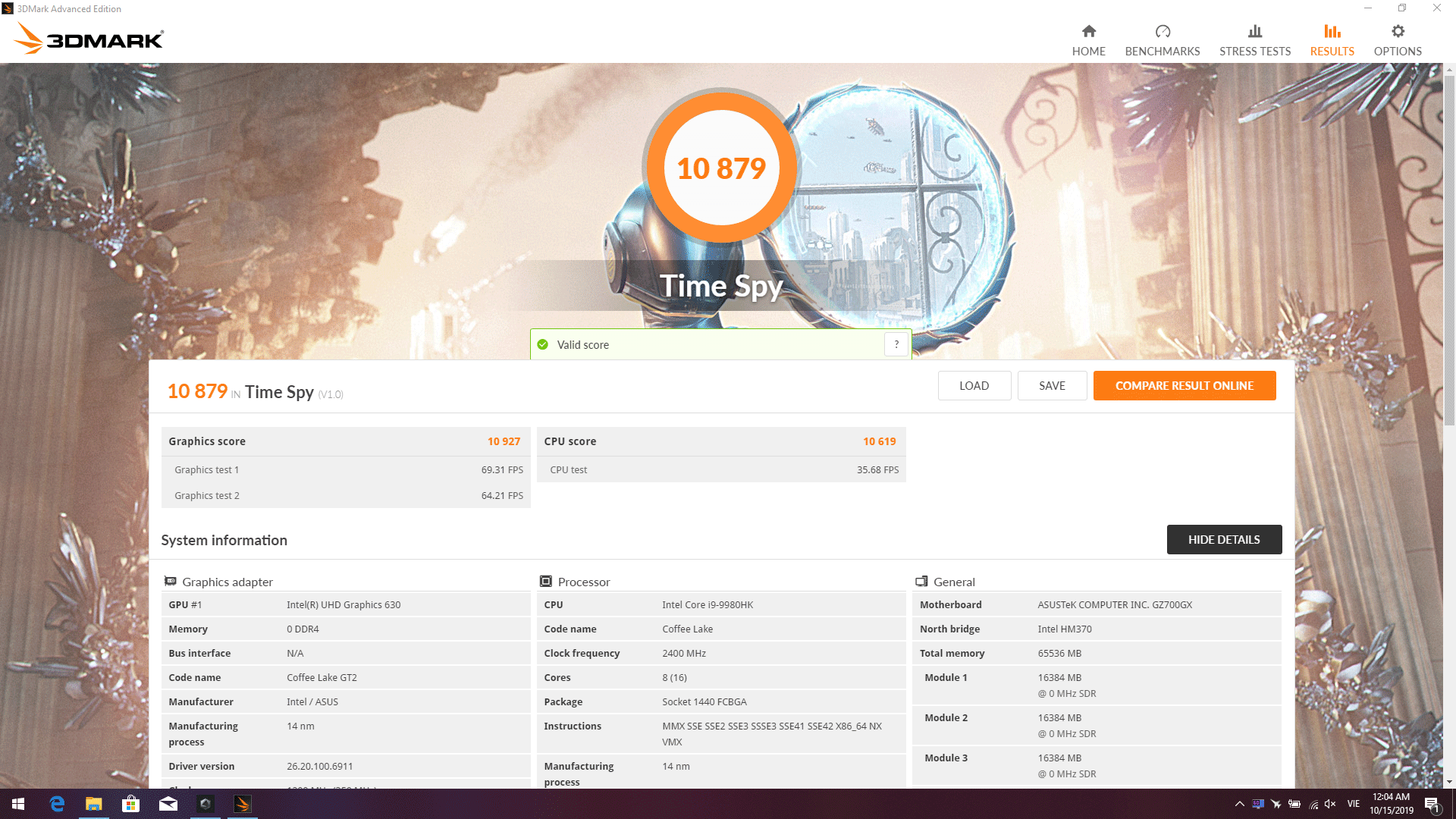The width and height of the screenshot is (1456, 819).
Task: Save the current benchmark result
Action: click(1052, 385)
